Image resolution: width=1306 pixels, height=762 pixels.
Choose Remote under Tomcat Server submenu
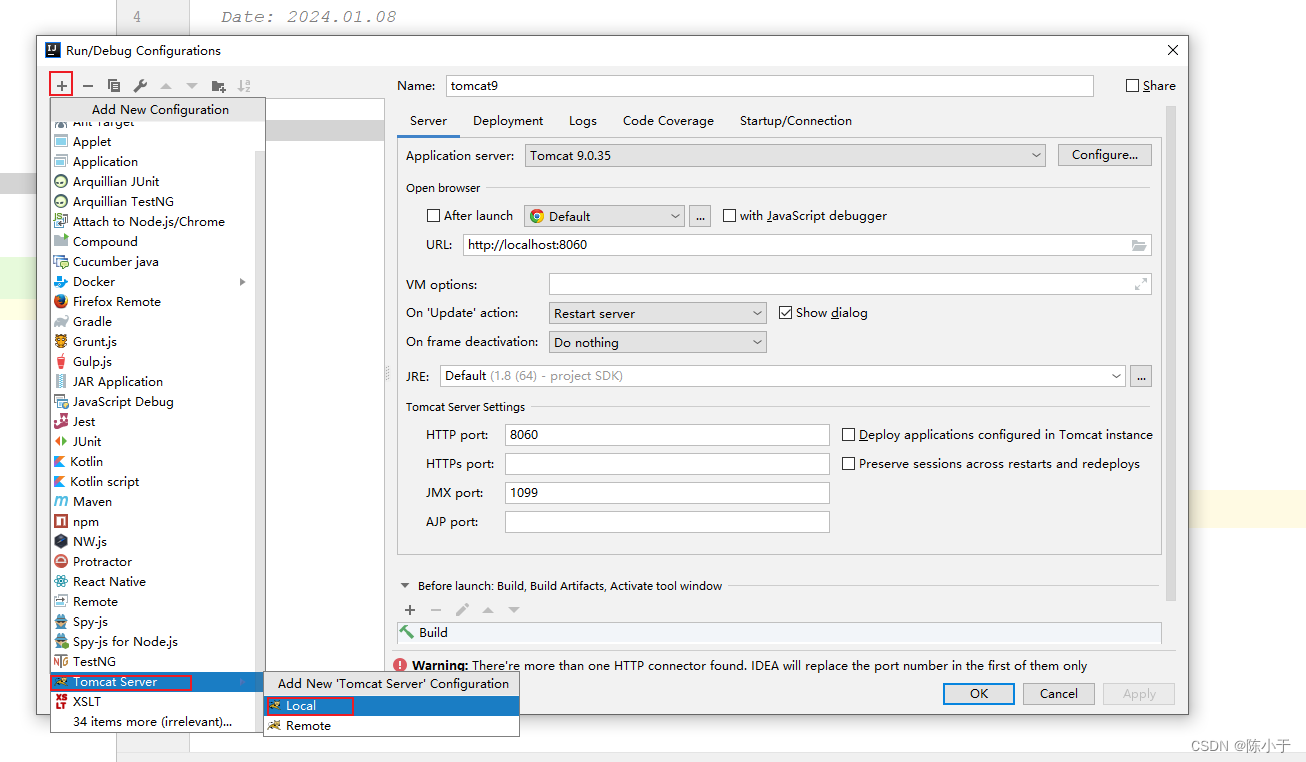[391, 726]
